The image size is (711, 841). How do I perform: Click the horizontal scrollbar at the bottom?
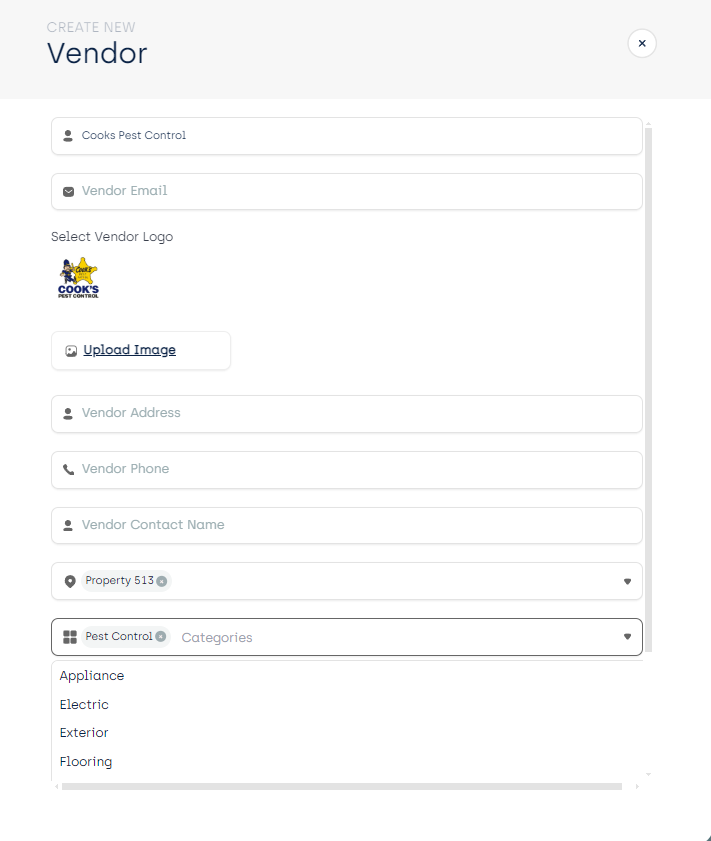tap(342, 786)
